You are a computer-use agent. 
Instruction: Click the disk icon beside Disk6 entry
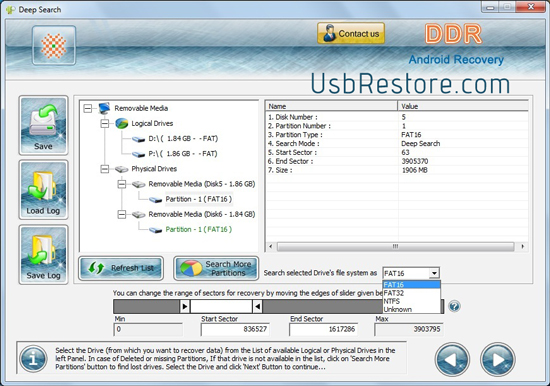coord(139,214)
